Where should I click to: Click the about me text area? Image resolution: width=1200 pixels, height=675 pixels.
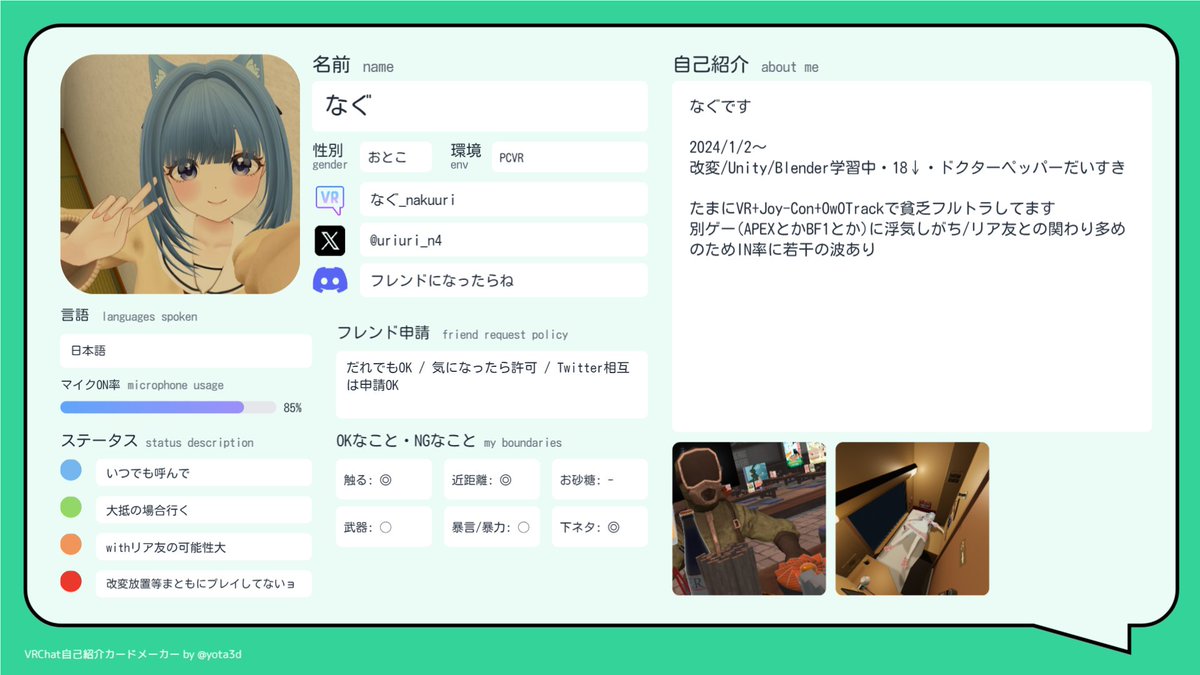click(912, 256)
